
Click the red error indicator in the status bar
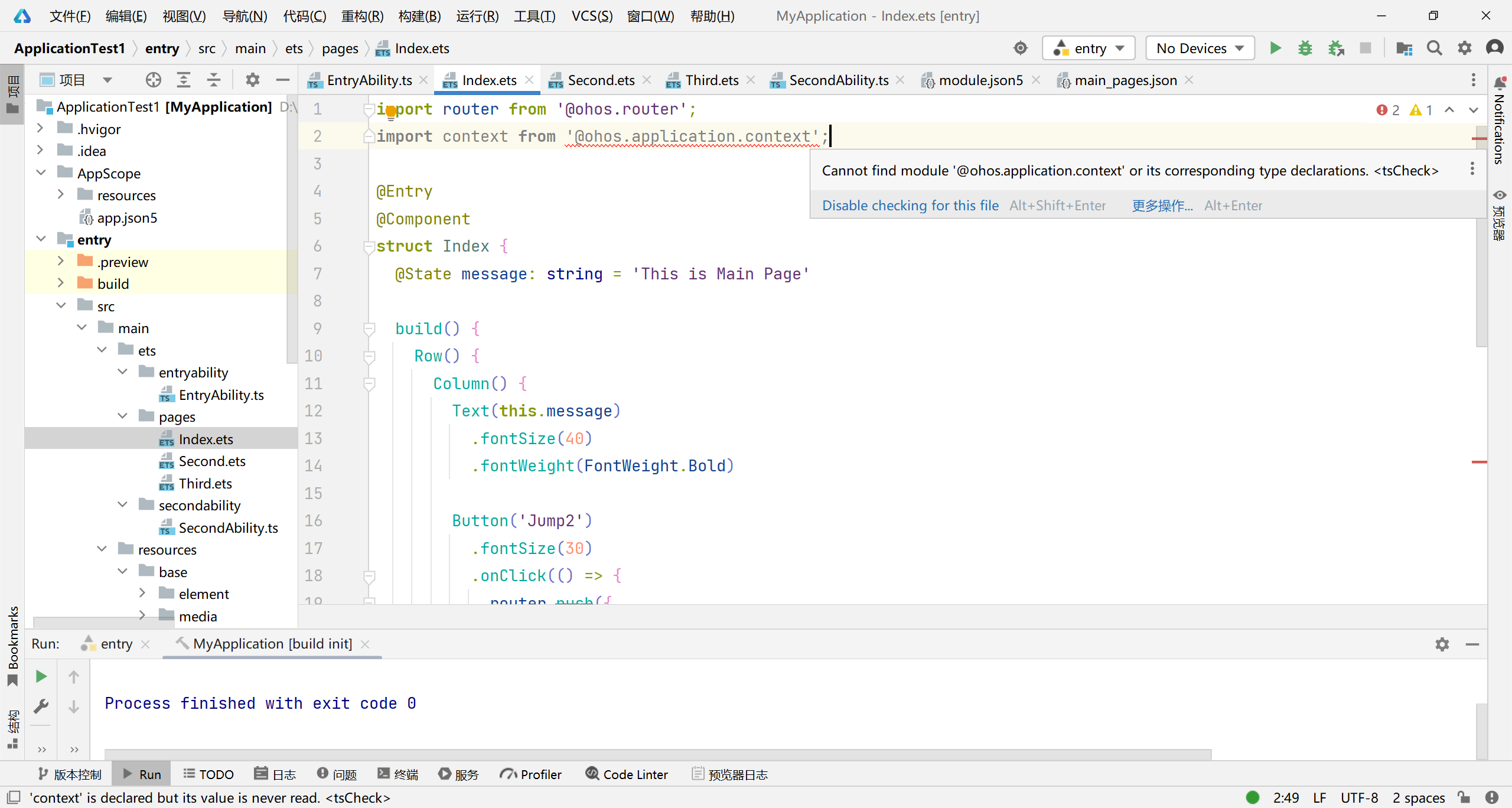(1491, 797)
